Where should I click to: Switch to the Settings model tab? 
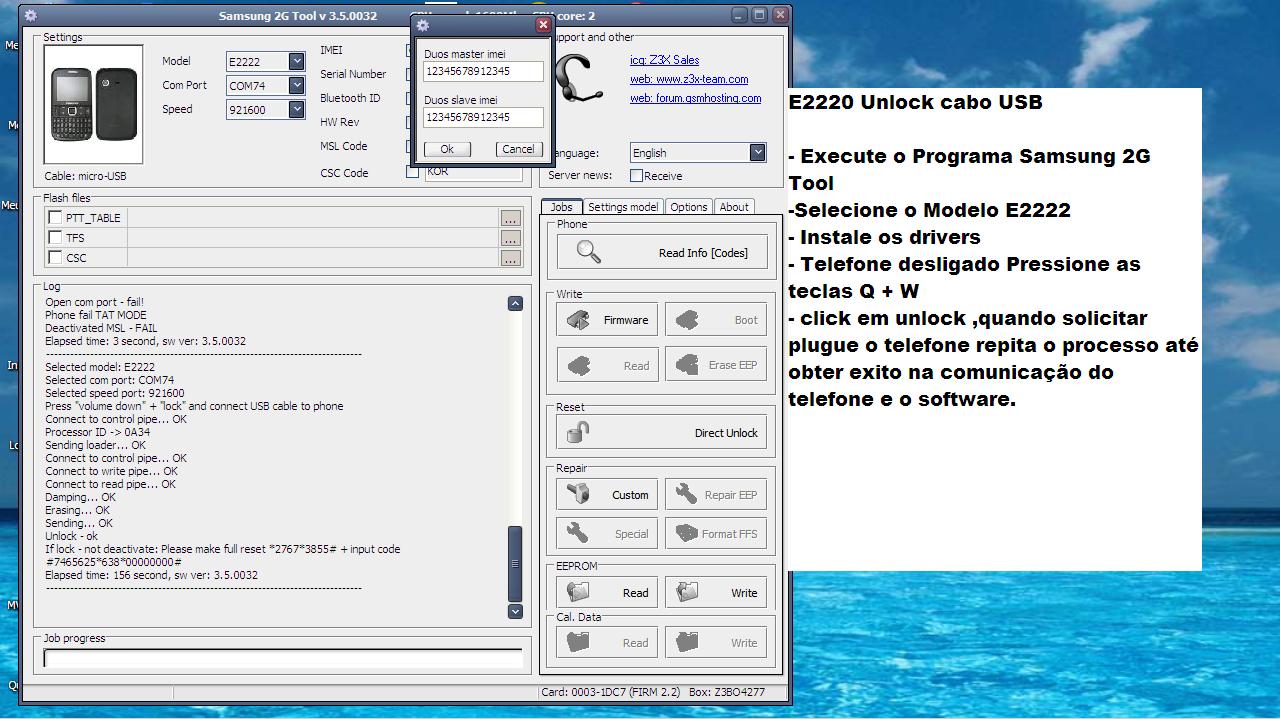[622, 207]
